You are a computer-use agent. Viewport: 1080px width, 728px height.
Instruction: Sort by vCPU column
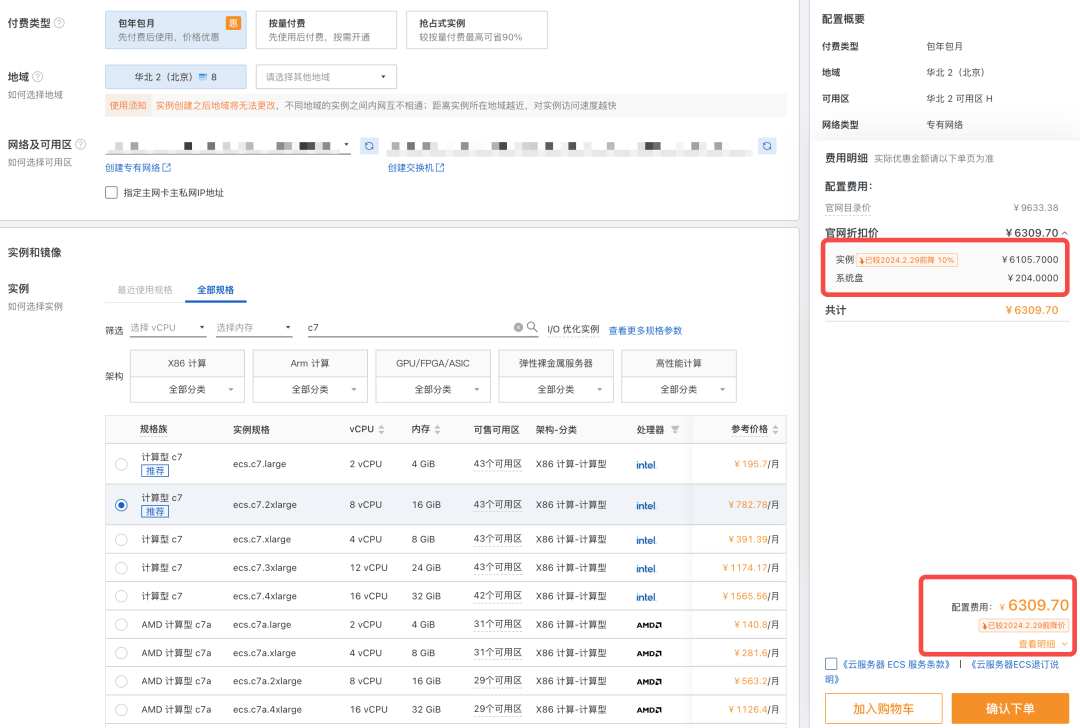click(382, 430)
